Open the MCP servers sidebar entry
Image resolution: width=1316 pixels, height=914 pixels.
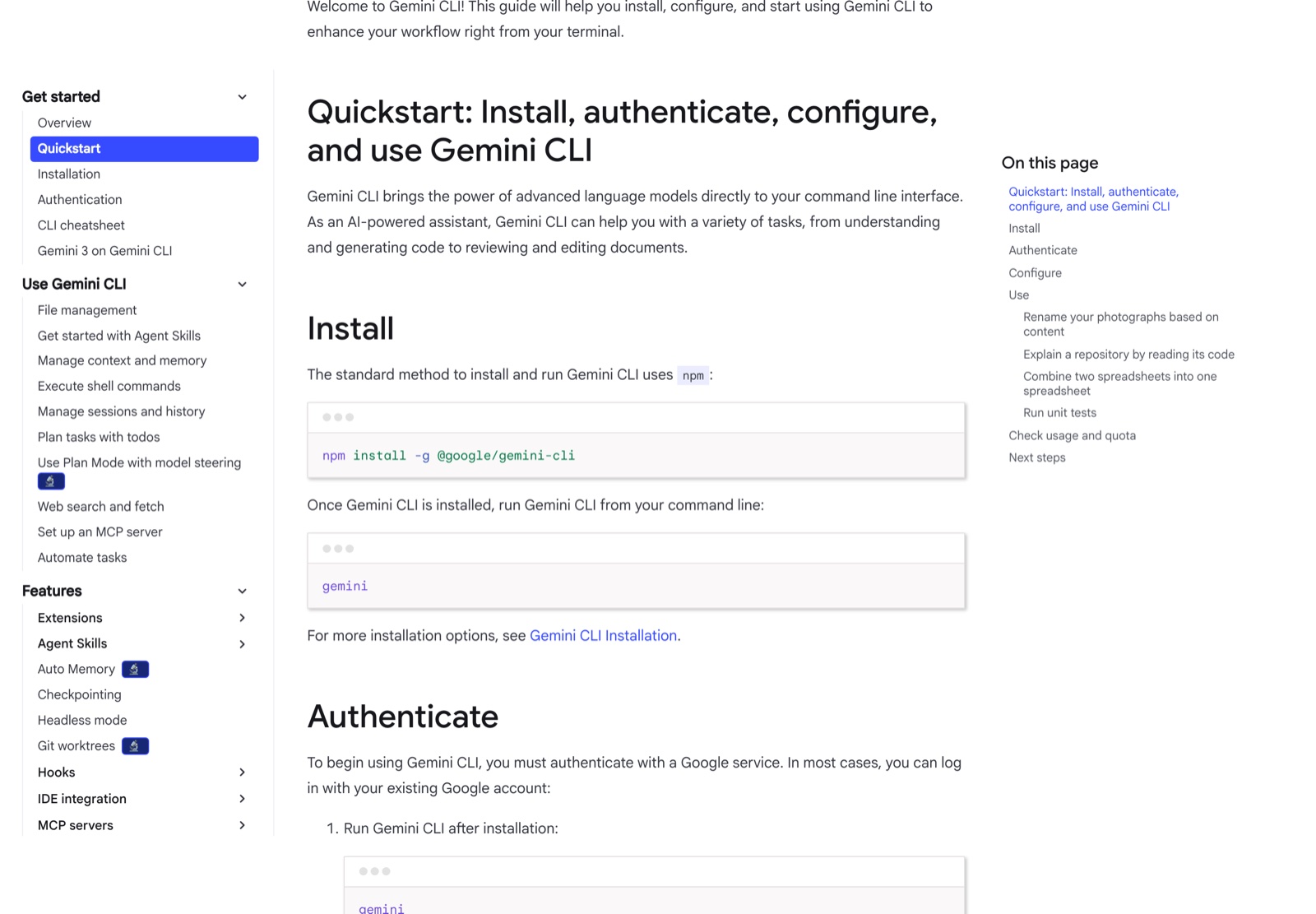point(76,825)
